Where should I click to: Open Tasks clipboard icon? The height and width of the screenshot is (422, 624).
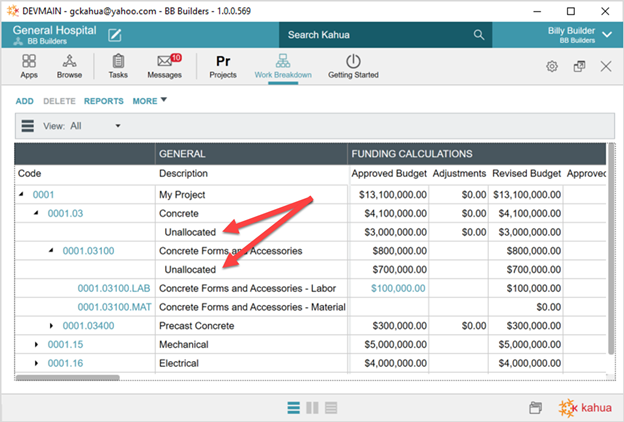tap(118, 66)
